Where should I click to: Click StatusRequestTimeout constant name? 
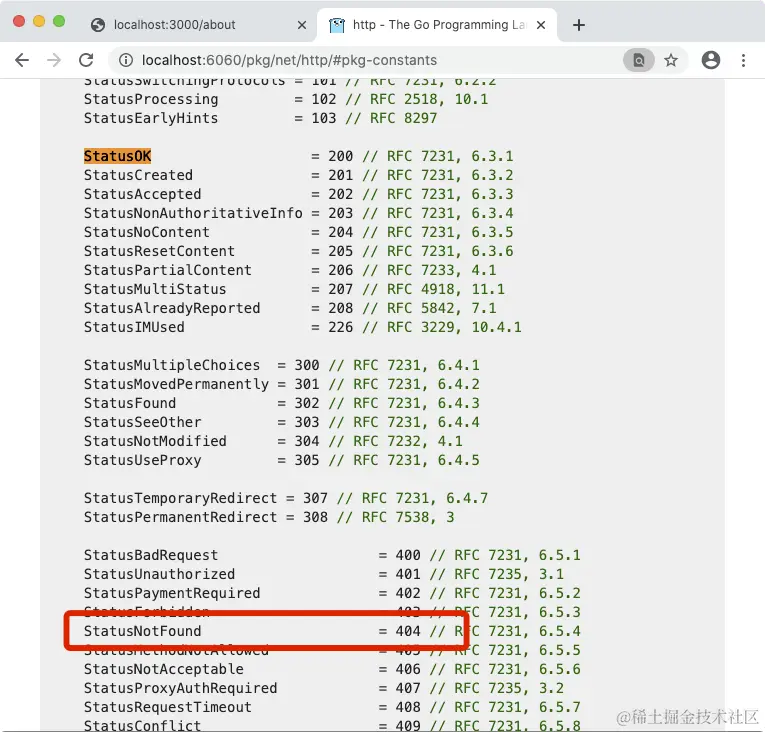point(168,708)
